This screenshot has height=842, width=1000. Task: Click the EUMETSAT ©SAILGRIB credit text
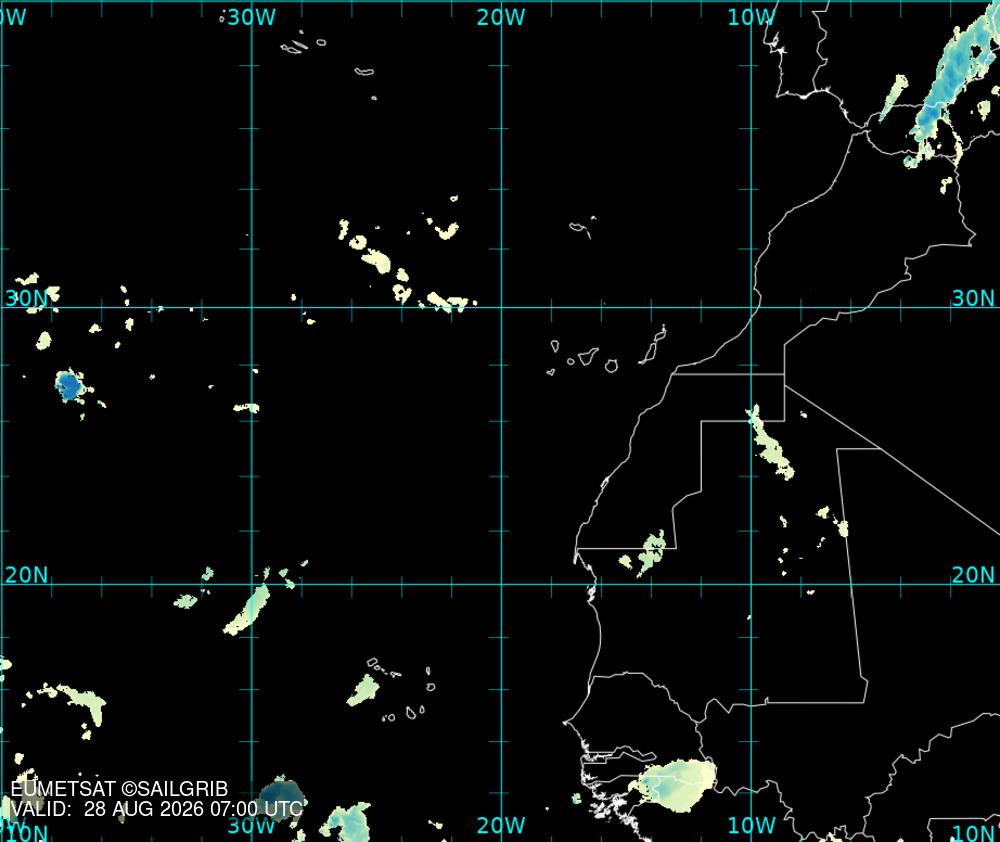coord(119,789)
